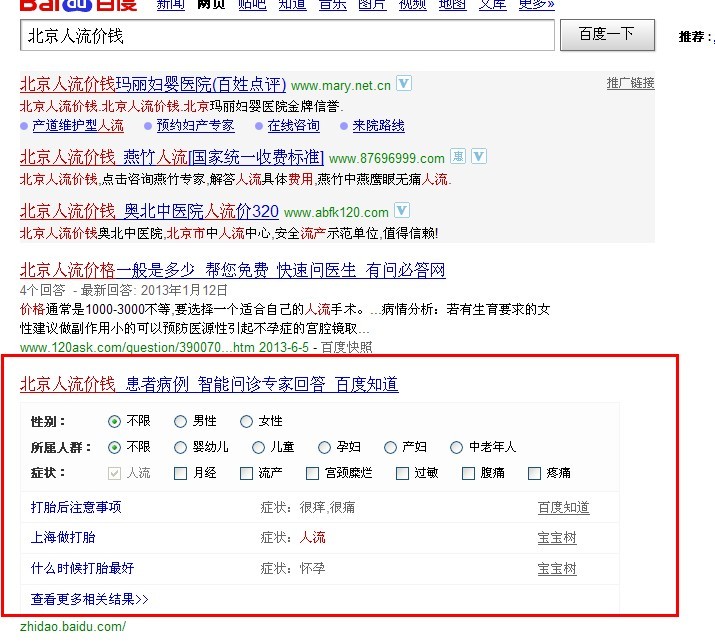Check the 腹痛 symptom checkbox
The width and height of the screenshot is (715, 642).
click(468, 473)
